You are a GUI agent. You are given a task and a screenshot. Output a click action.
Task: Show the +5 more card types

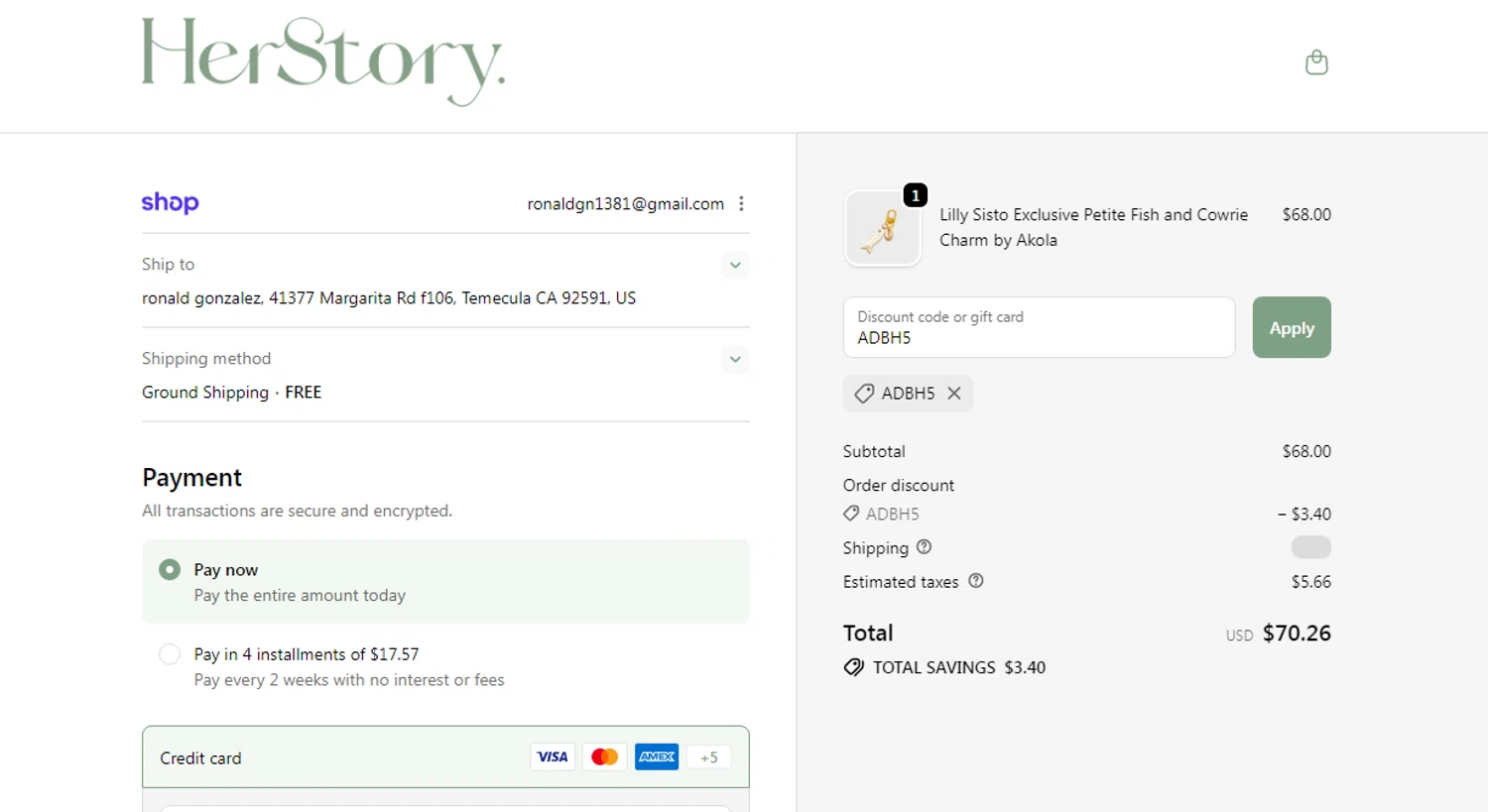point(709,757)
